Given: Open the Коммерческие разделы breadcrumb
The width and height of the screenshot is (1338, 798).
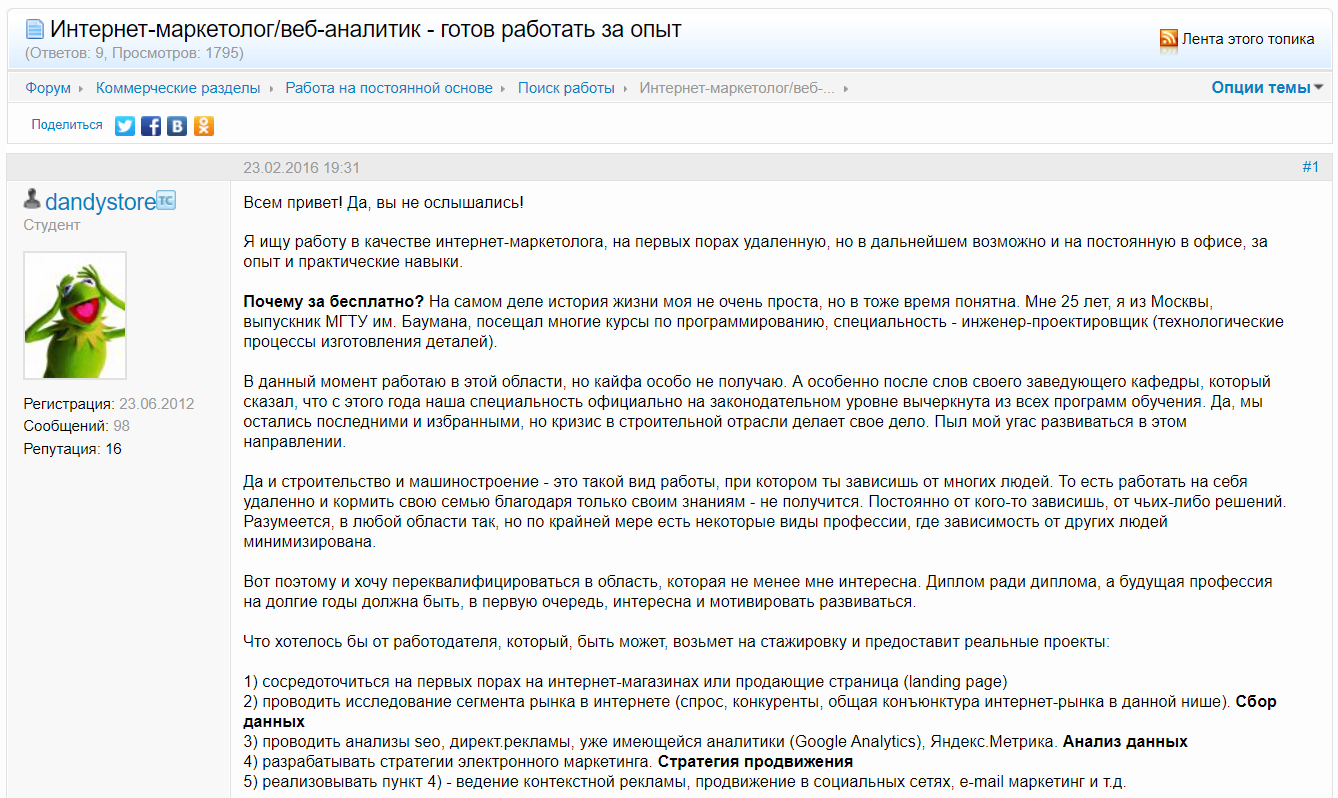Looking at the screenshot, I should click(177, 88).
